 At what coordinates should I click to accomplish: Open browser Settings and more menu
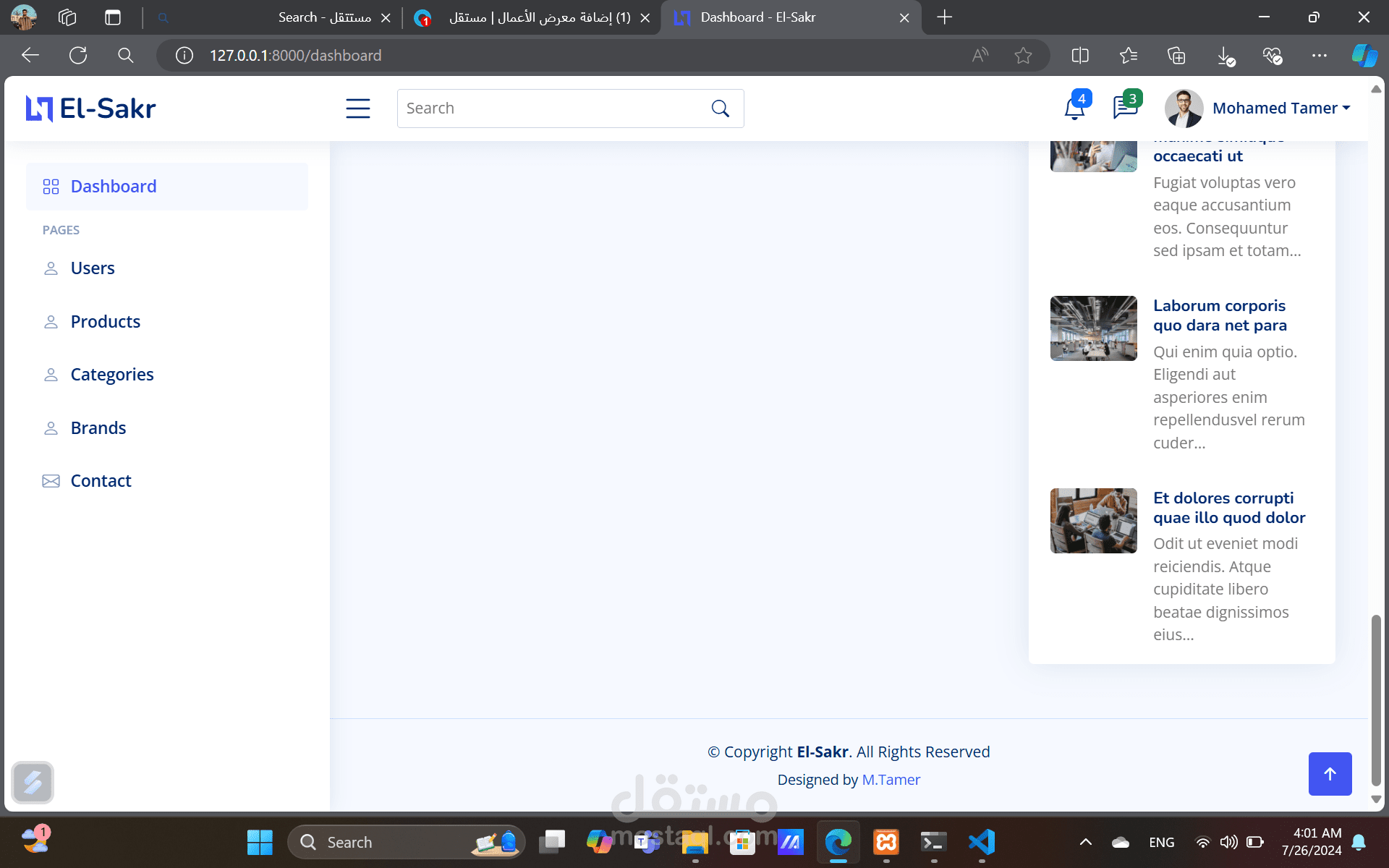tap(1319, 56)
